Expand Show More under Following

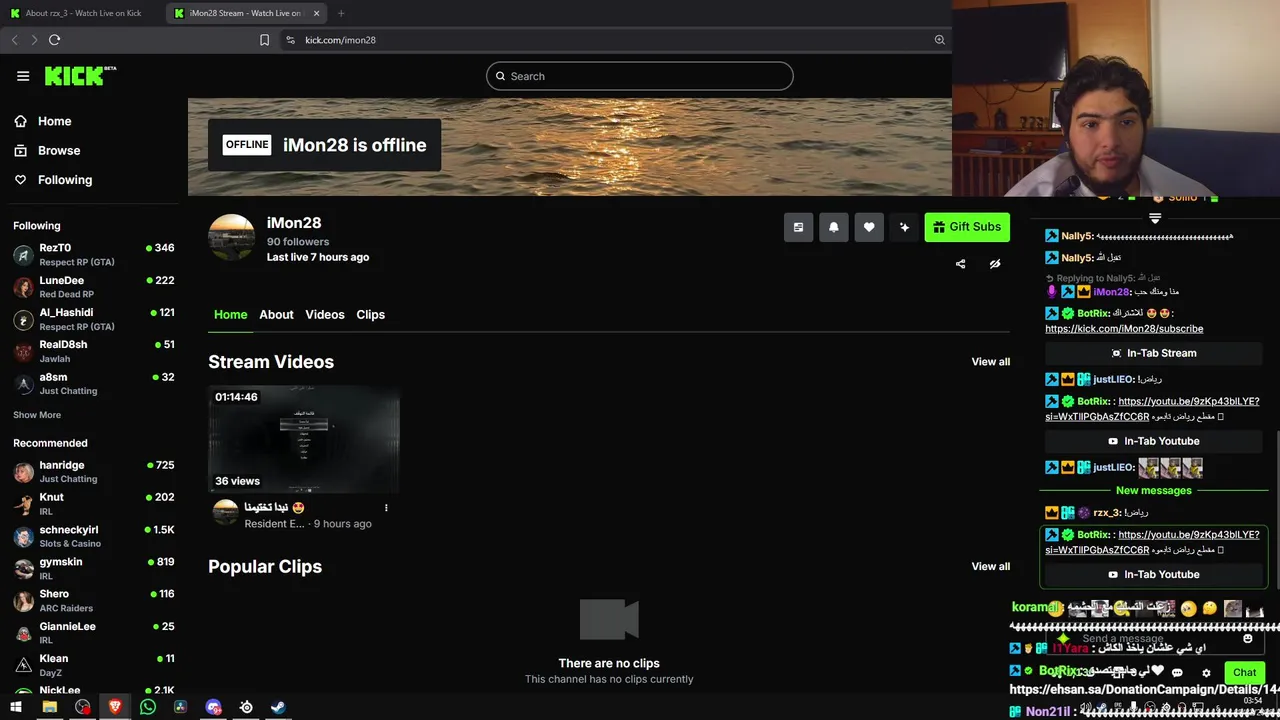(x=37, y=415)
